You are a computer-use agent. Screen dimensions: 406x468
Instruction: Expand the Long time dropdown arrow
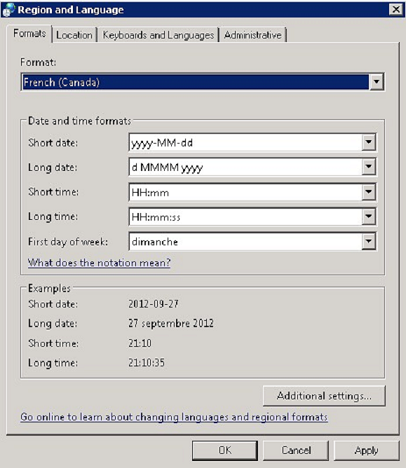pyautogui.click(x=369, y=216)
